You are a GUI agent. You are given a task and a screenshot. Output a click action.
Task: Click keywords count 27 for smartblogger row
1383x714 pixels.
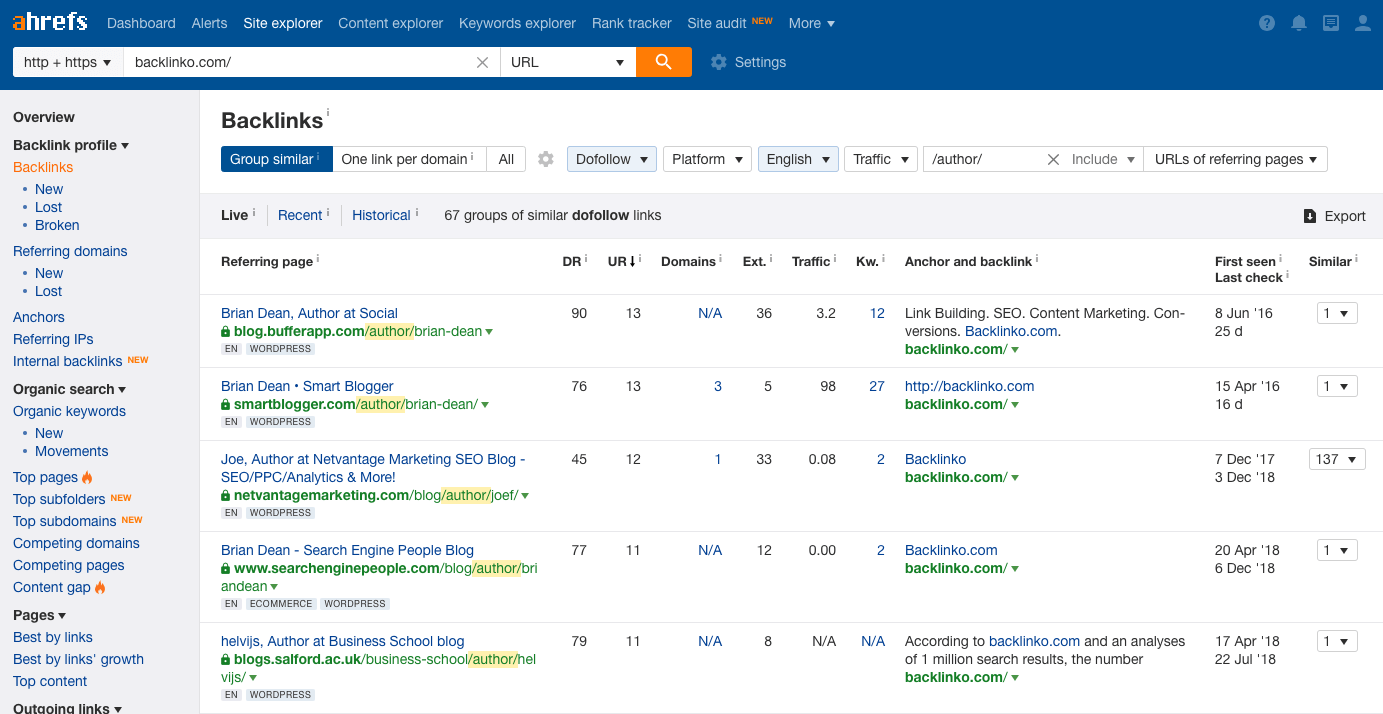click(x=877, y=386)
